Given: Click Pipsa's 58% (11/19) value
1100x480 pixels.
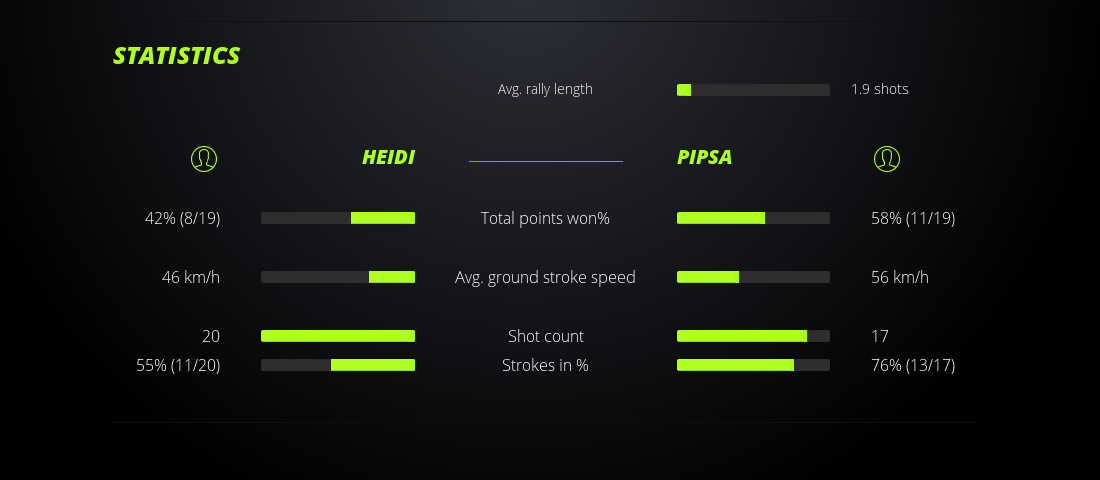Looking at the screenshot, I should click(x=913, y=218).
